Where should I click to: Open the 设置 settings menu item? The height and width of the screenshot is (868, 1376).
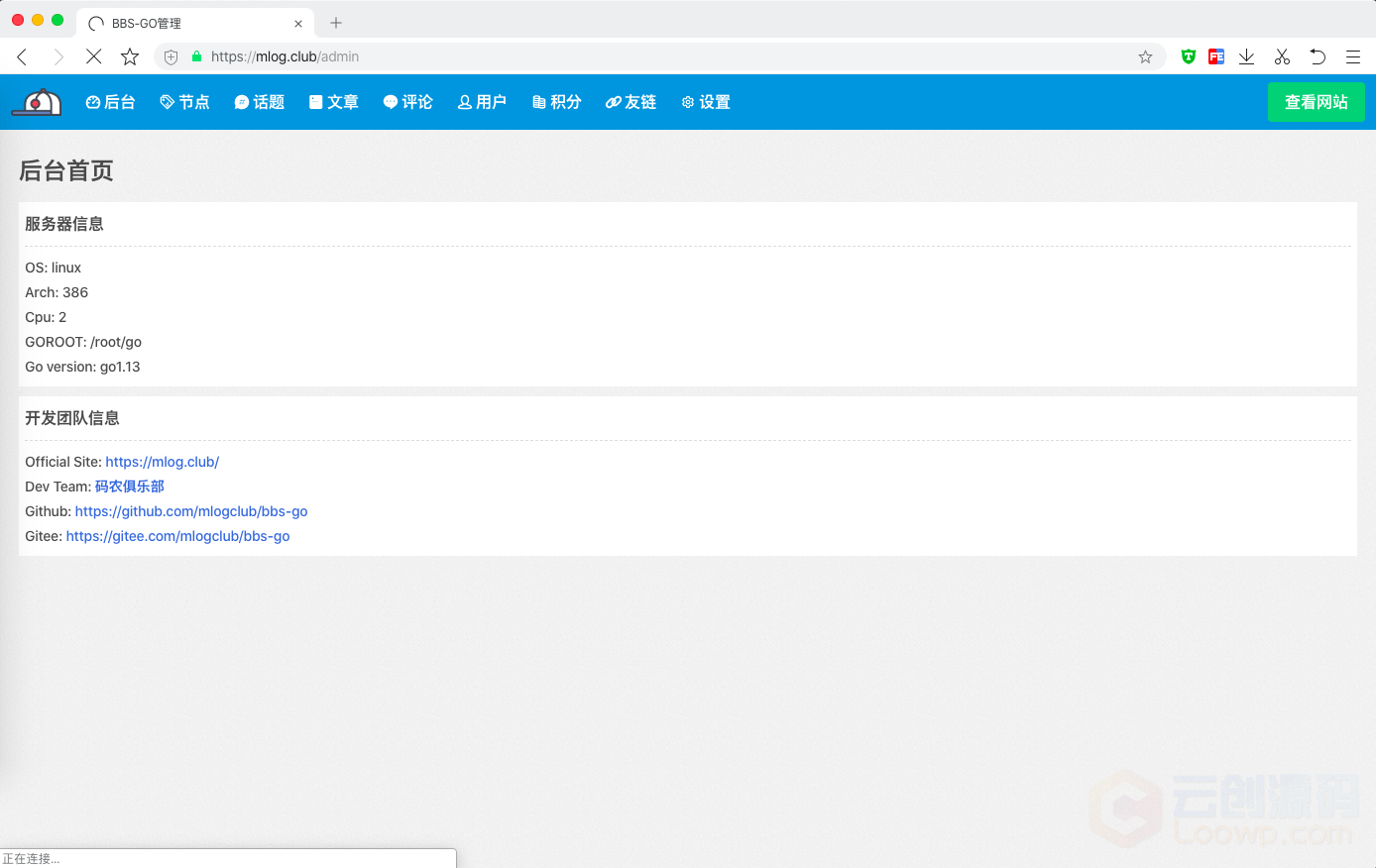pos(706,102)
